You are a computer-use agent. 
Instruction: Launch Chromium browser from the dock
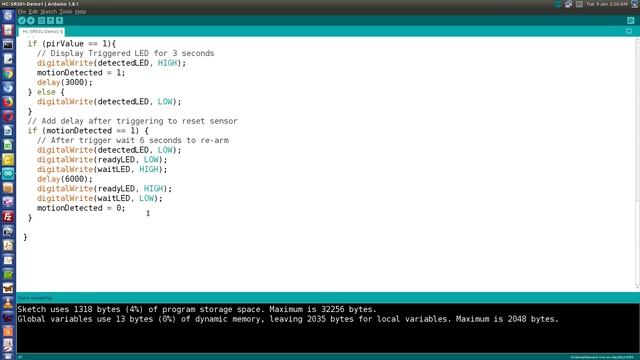8,88
